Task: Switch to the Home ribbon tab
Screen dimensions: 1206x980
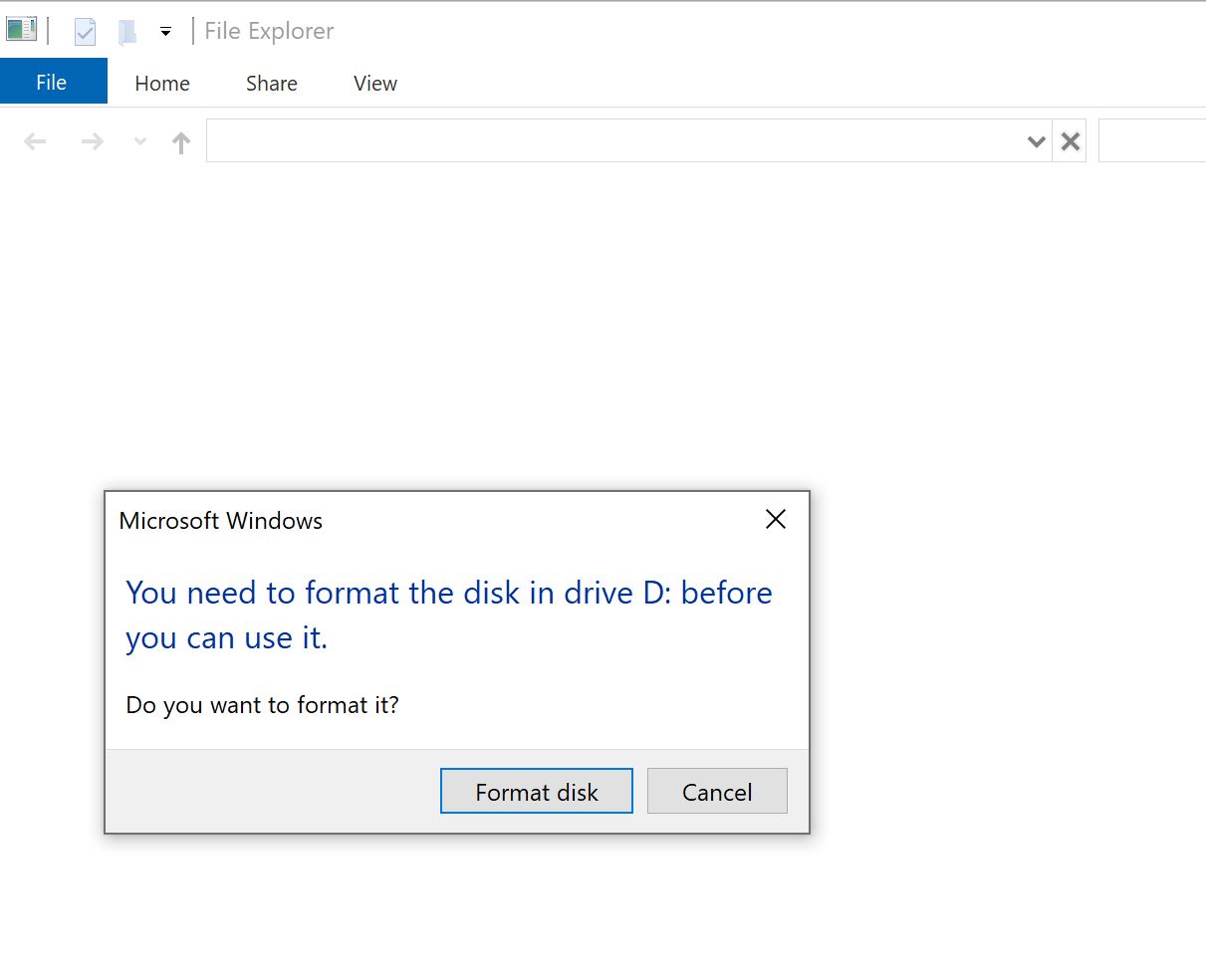Action: click(x=162, y=84)
